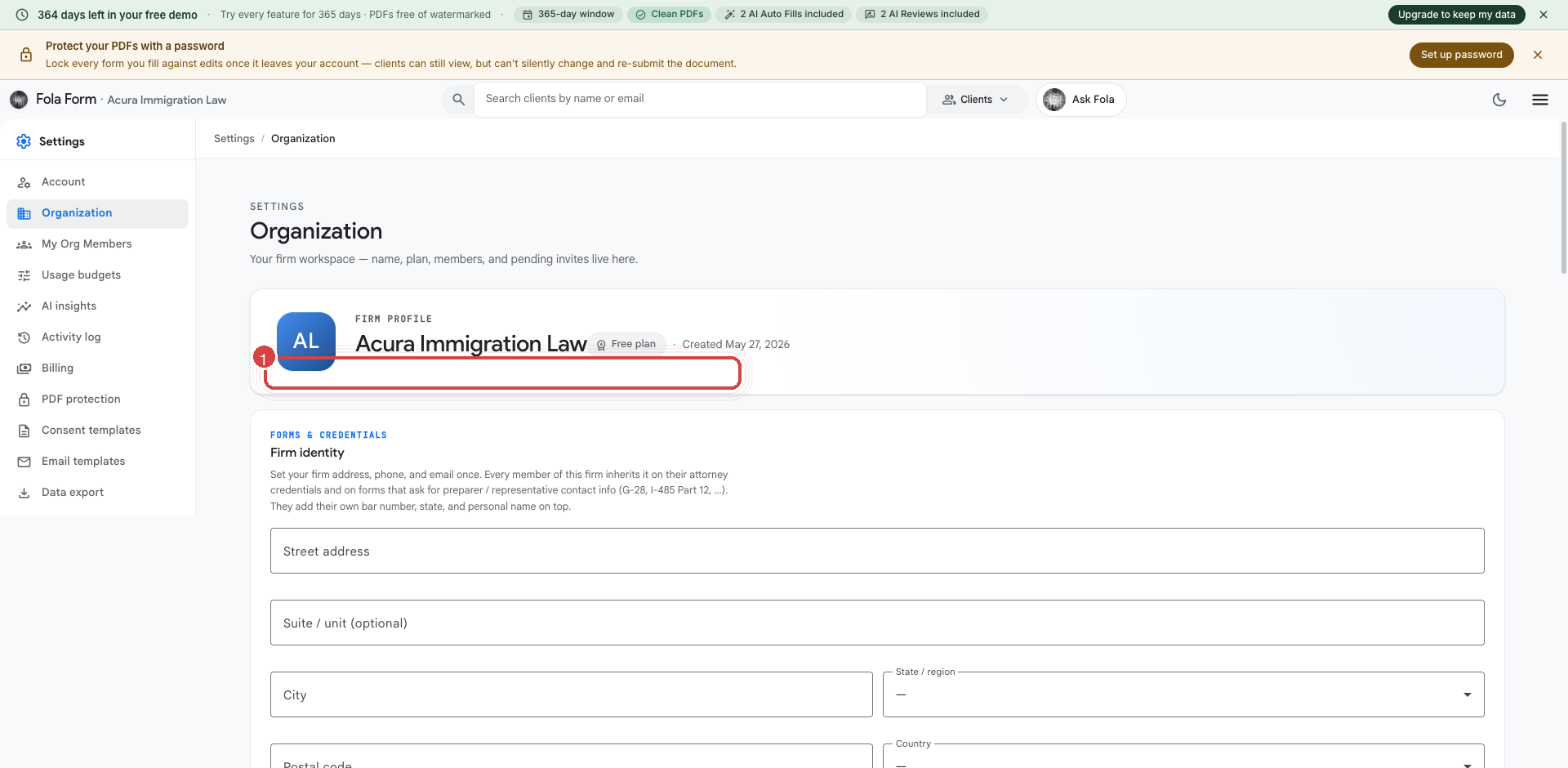
Task: Click the Free plan badge
Action: (x=627, y=344)
